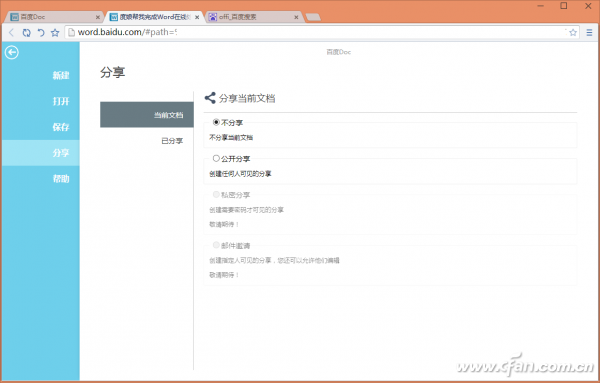The height and width of the screenshot is (383, 600).
Task: Click the circular back arrow icon in sidebar
Action: click(x=11, y=52)
